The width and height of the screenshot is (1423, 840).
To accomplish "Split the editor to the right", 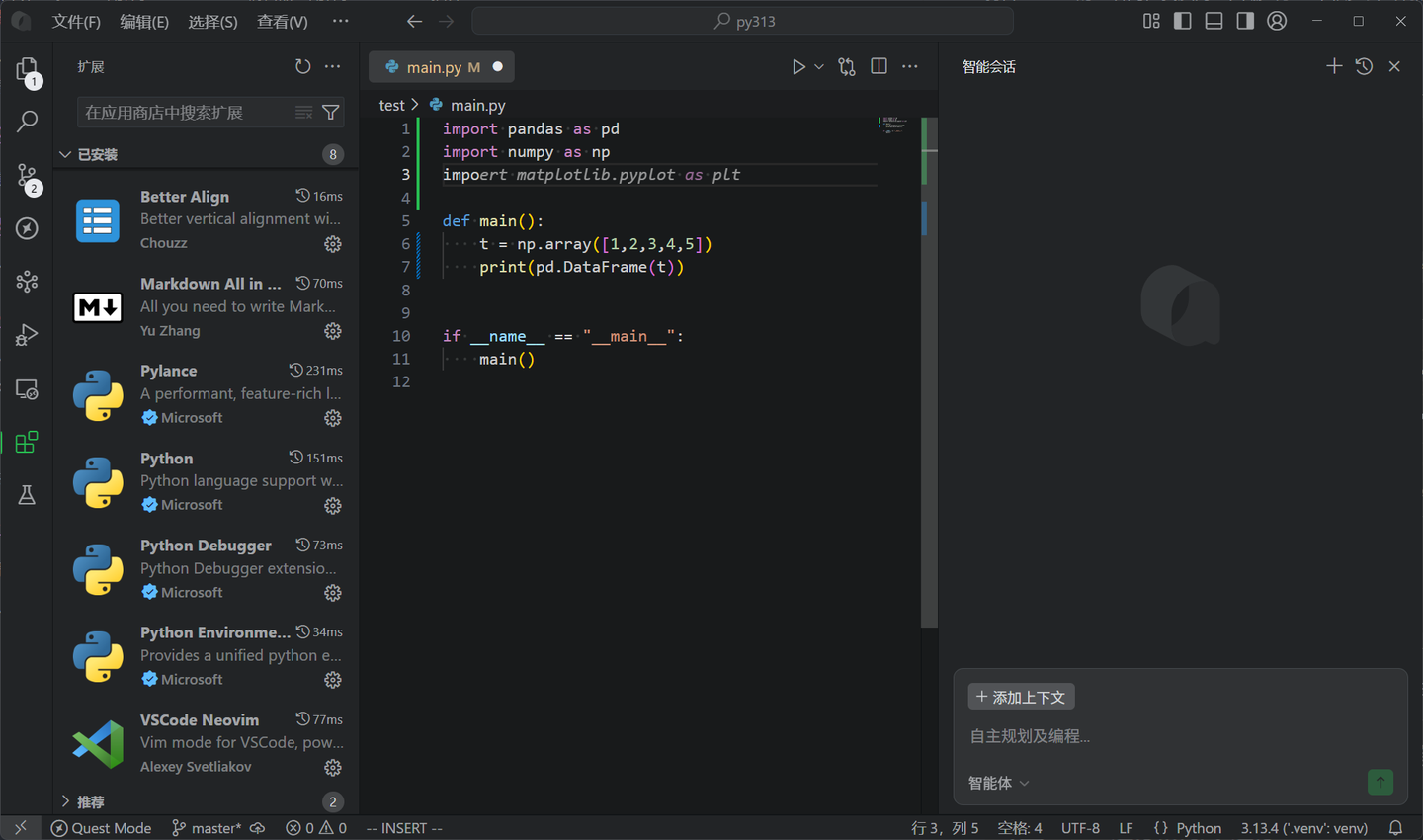I will pos(879,66).
